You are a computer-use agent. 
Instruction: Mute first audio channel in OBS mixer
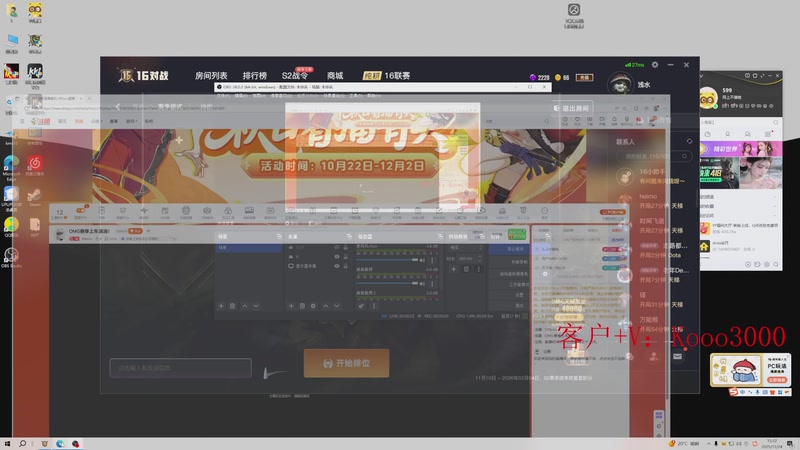pyautogui.click(x=422, y=260)
